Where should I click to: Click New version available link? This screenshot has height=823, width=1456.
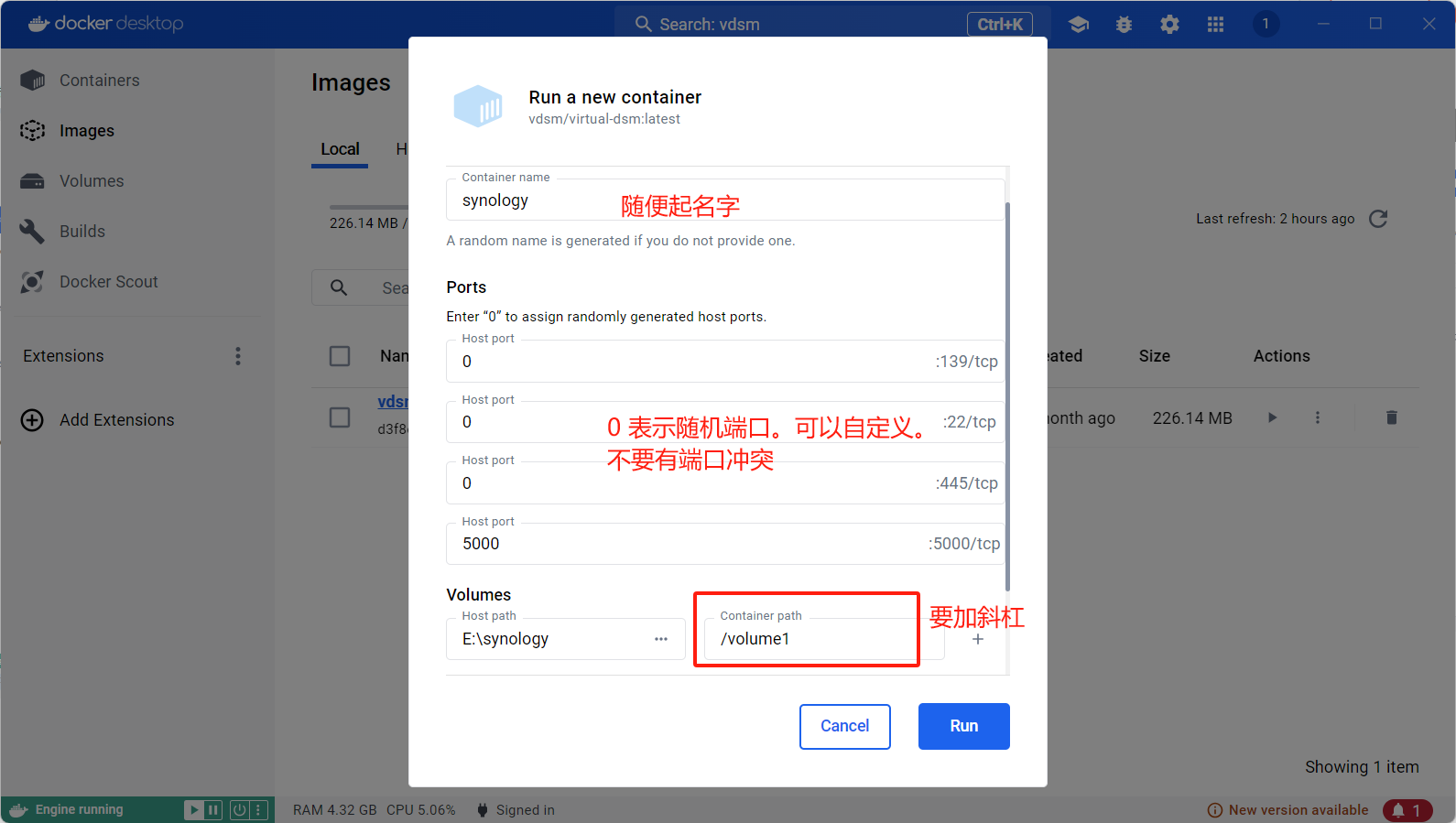[1288, 810]
